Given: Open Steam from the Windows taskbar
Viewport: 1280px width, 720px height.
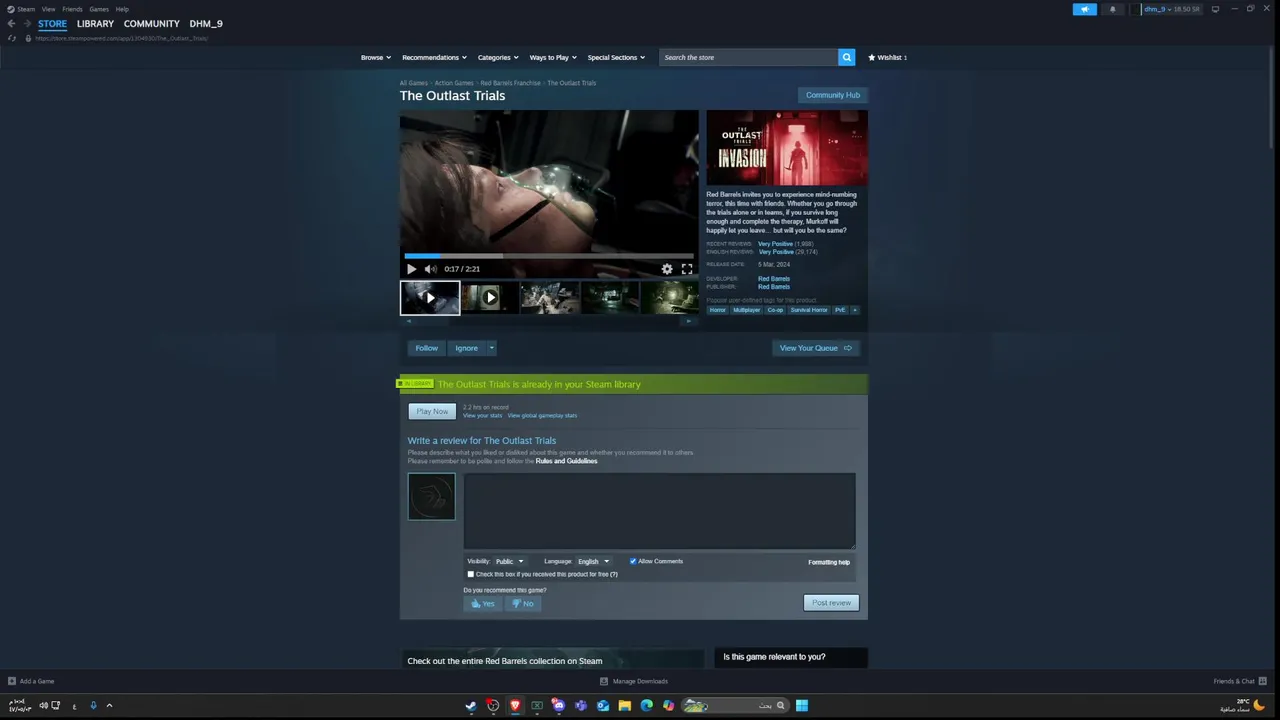Looking at the screenshot, I should coord(471,705).
